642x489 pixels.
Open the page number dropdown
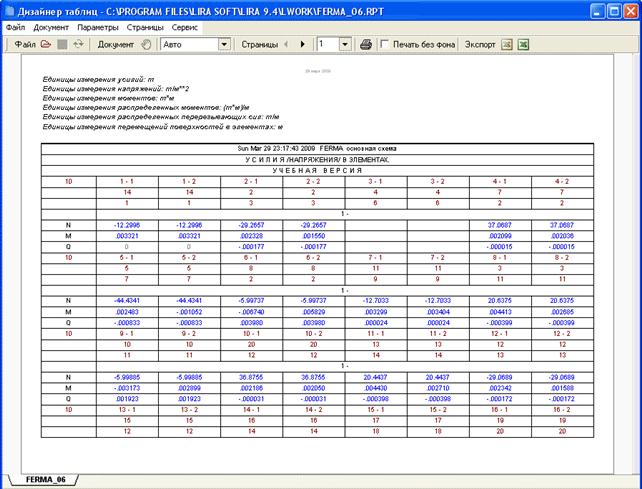coord(345,44)
